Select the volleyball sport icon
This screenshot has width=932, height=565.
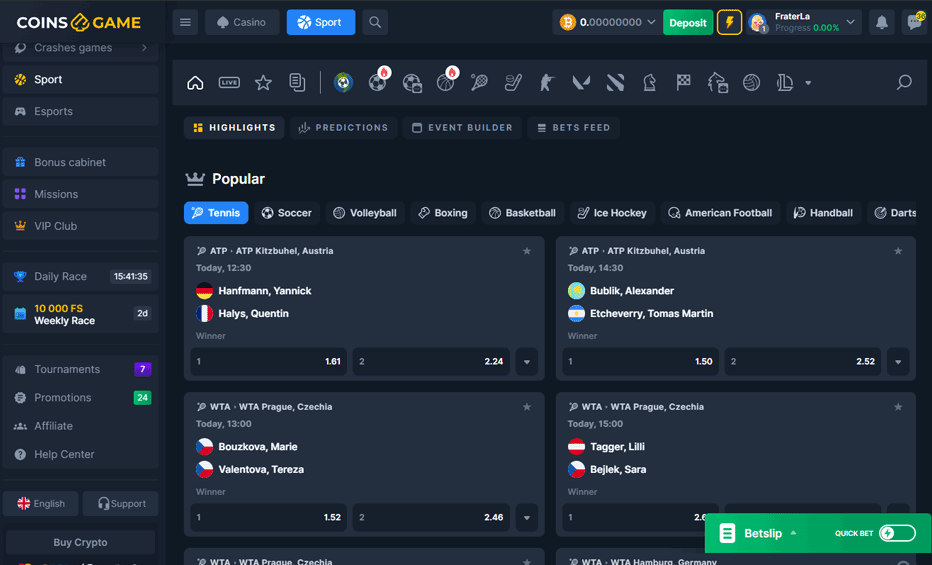tap(751, 83)
